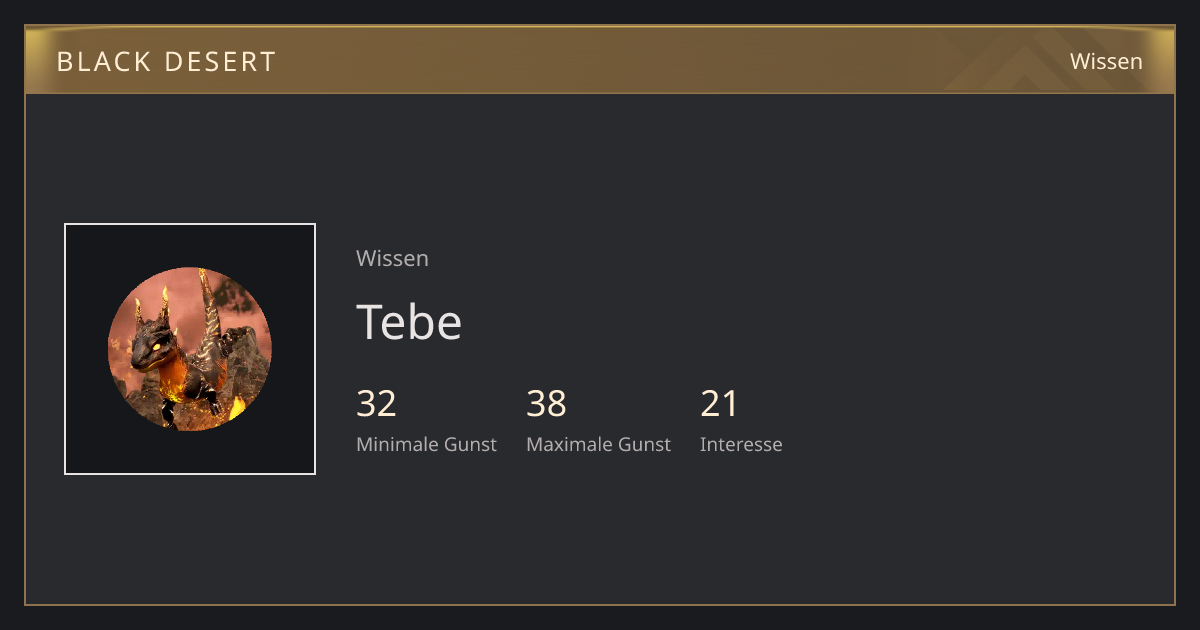Click the 38 maximum favor value

coord(546,404)
